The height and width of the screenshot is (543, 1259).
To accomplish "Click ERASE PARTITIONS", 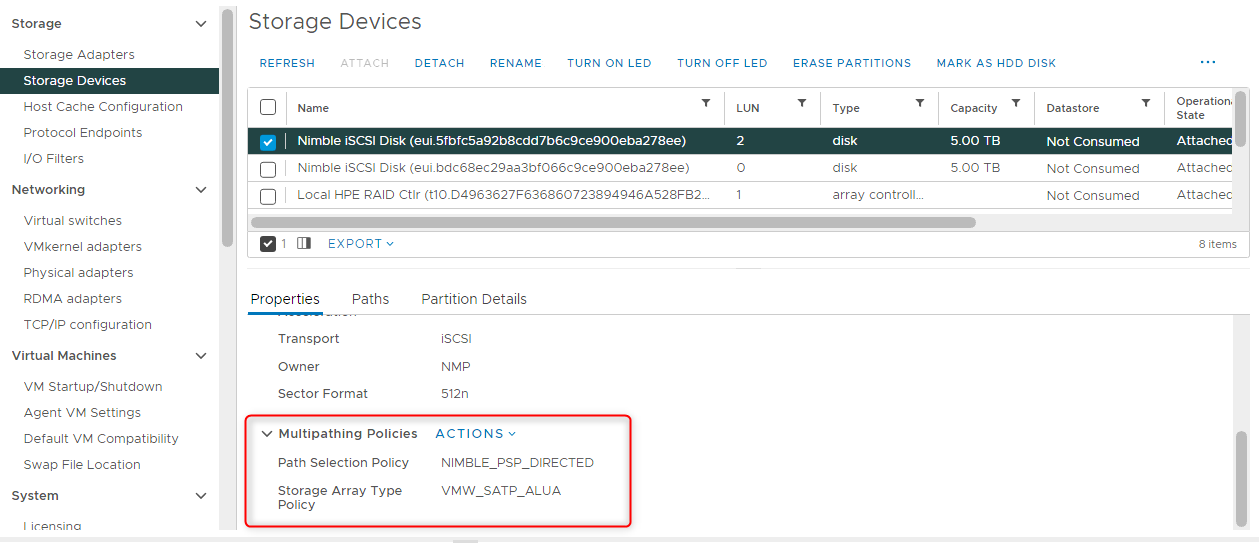I will 852,63.
